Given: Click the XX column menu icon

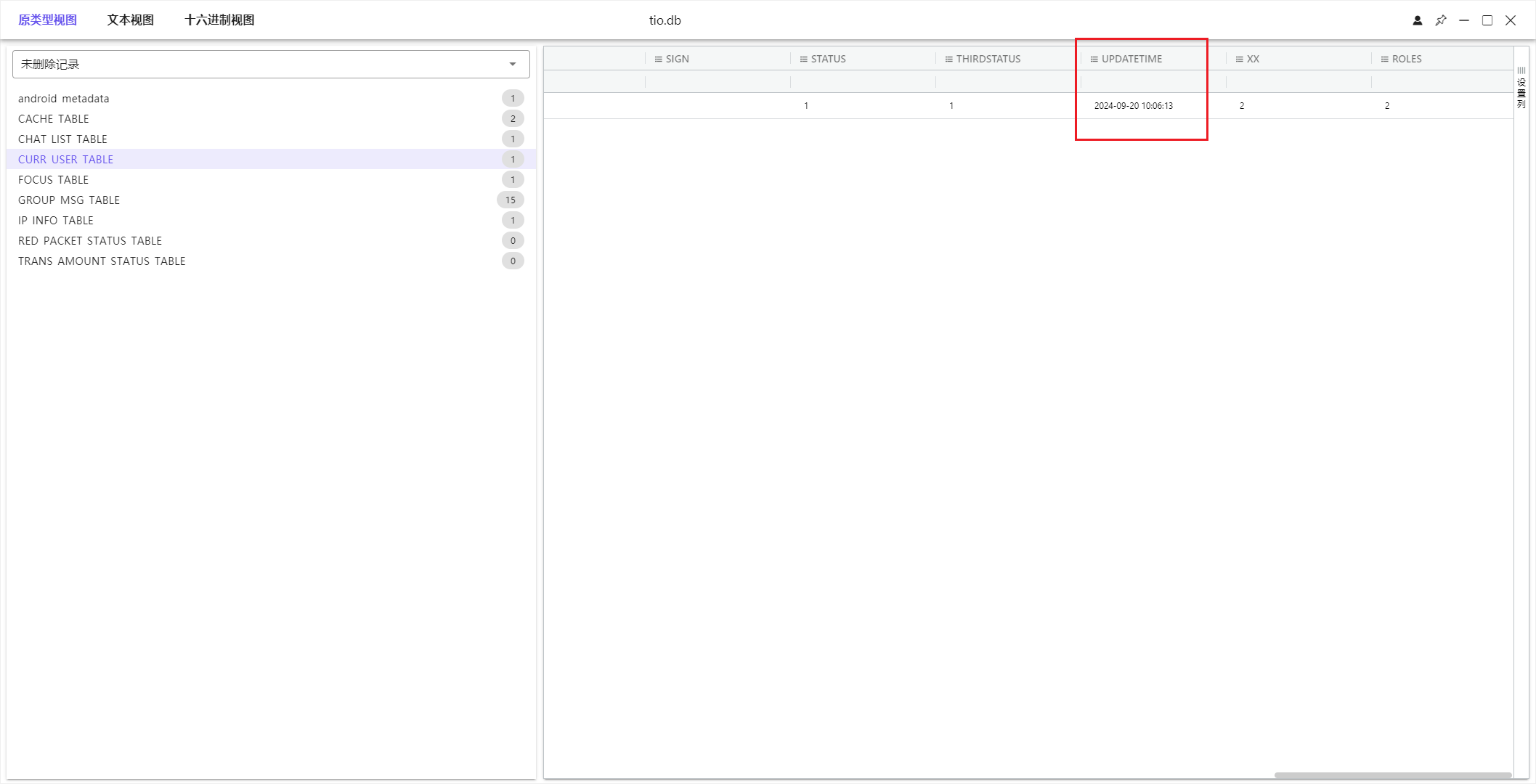Looking at the screenshot, I should coord(1239,59).
